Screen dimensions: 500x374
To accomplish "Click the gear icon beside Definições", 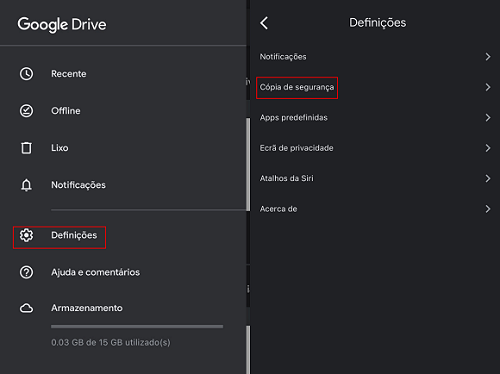I will 26,235.
